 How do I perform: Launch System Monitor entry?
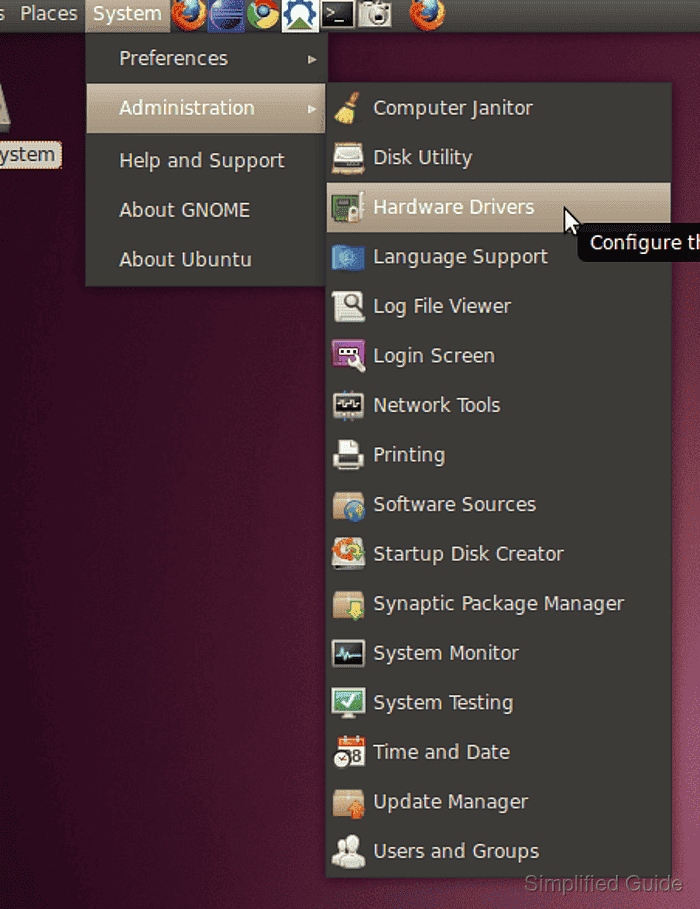click(499, 653)
